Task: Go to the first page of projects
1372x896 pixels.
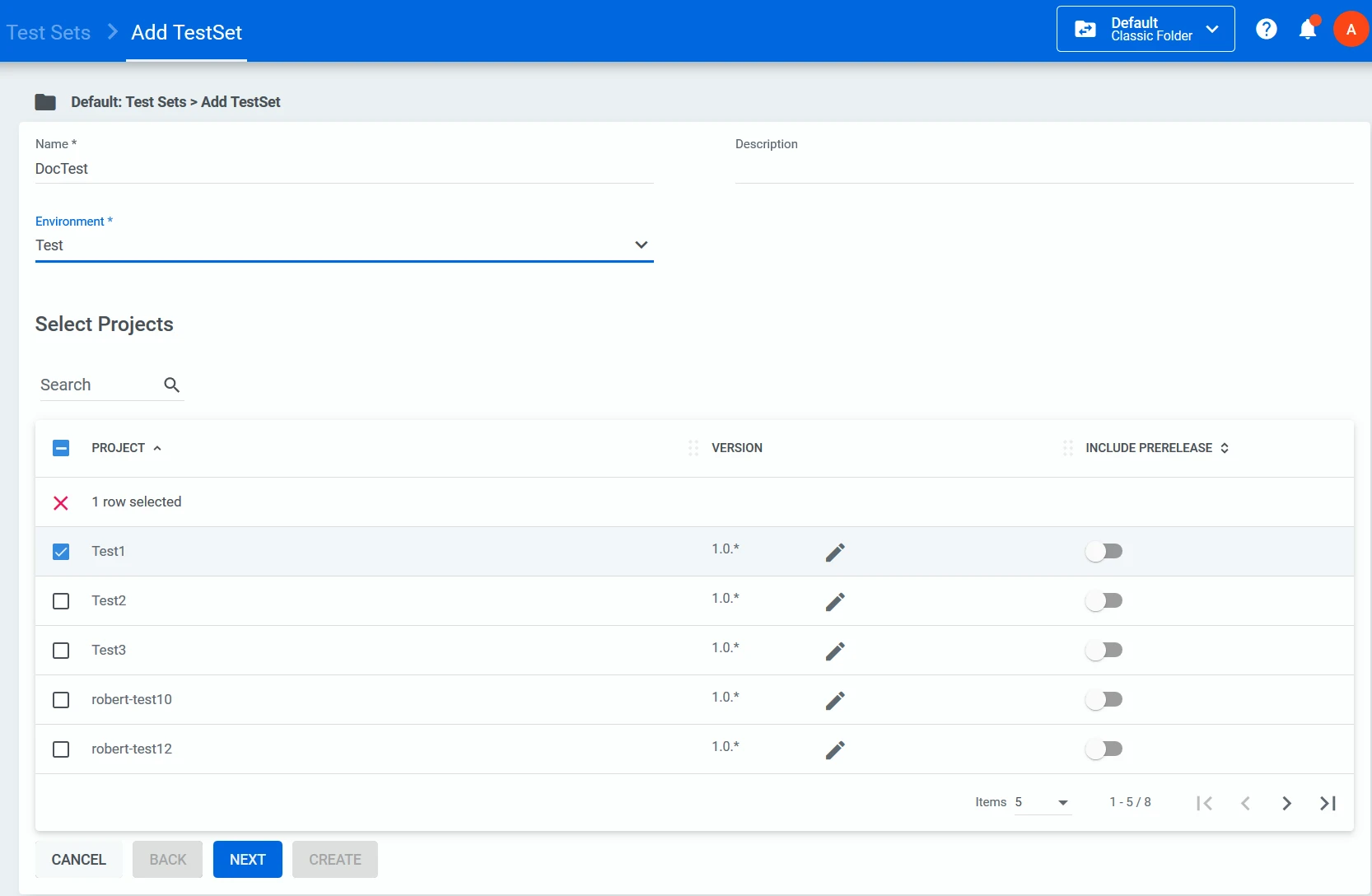Action: point(1204,803)
